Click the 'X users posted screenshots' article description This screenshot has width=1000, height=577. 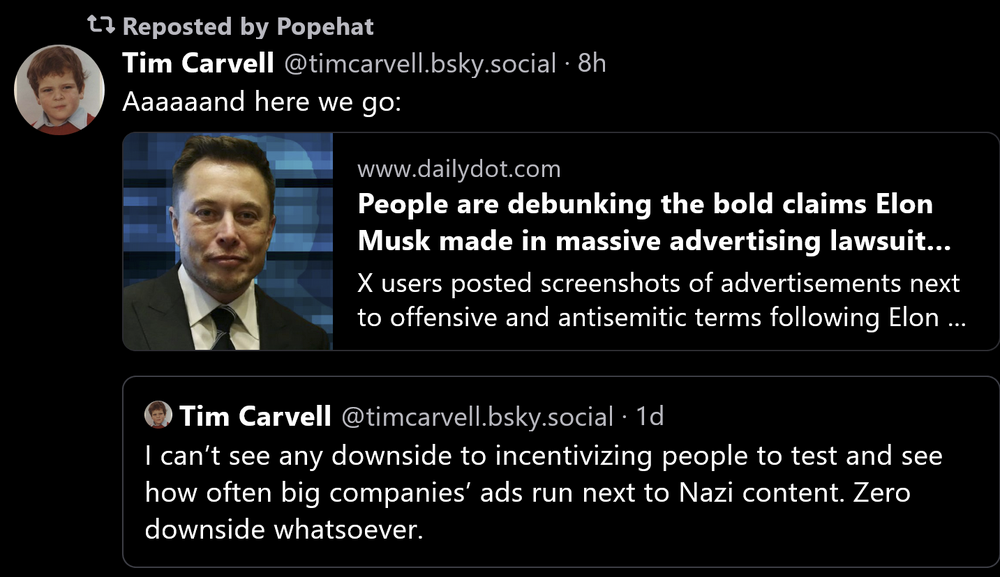click(658, 283)
